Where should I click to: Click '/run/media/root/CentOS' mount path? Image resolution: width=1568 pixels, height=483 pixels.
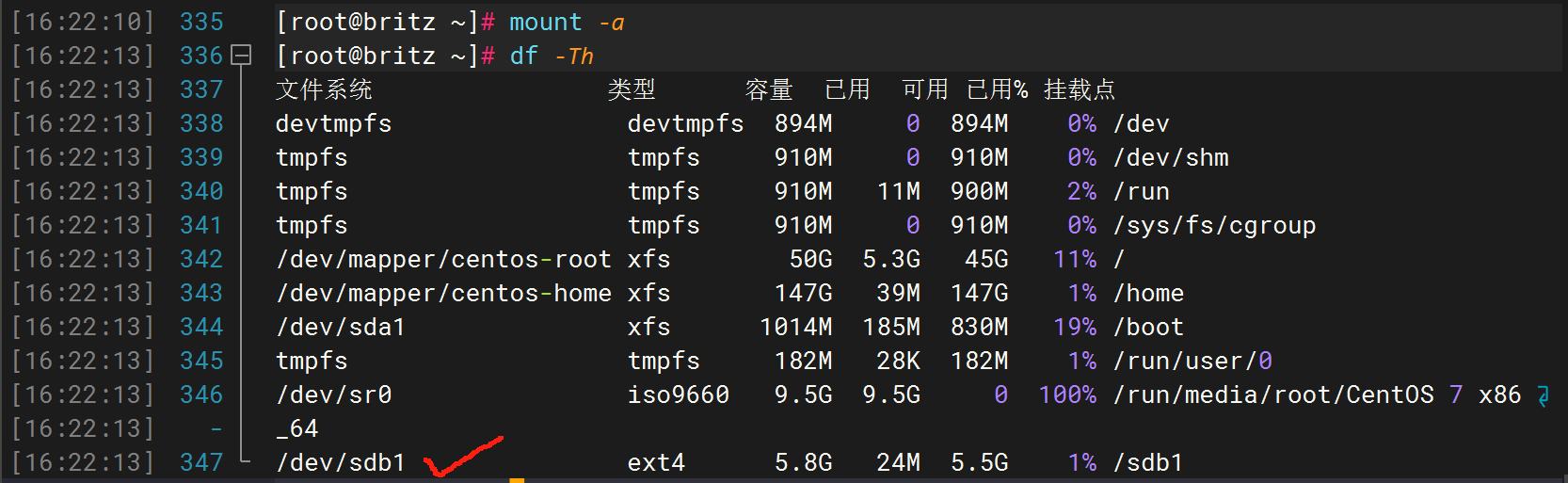click(x=1273, y=394)
